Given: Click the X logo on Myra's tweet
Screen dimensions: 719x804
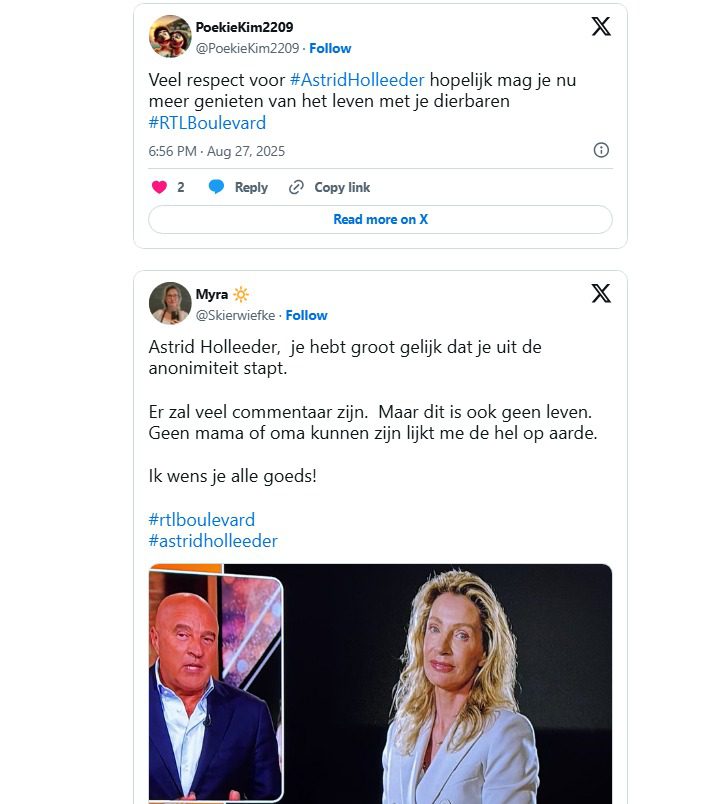Looking at the screenshot, I should (x=600, y=294).
